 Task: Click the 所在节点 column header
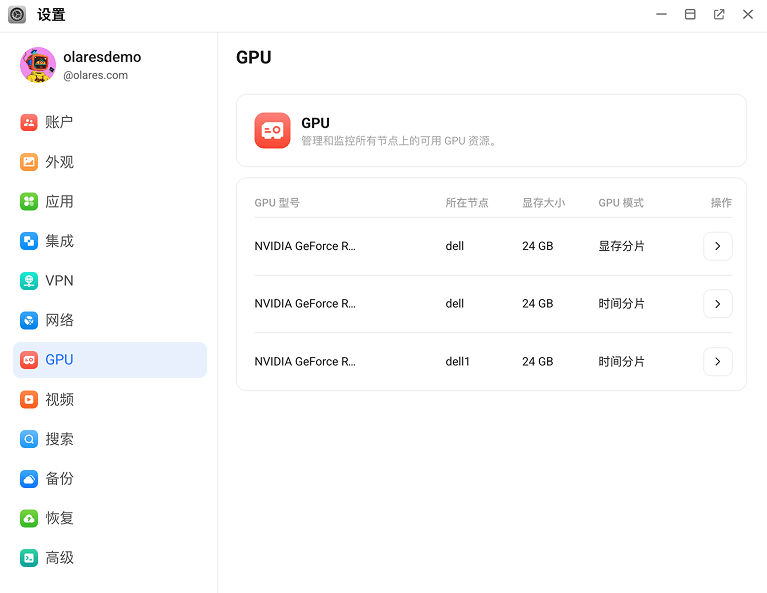click(467, 203)
